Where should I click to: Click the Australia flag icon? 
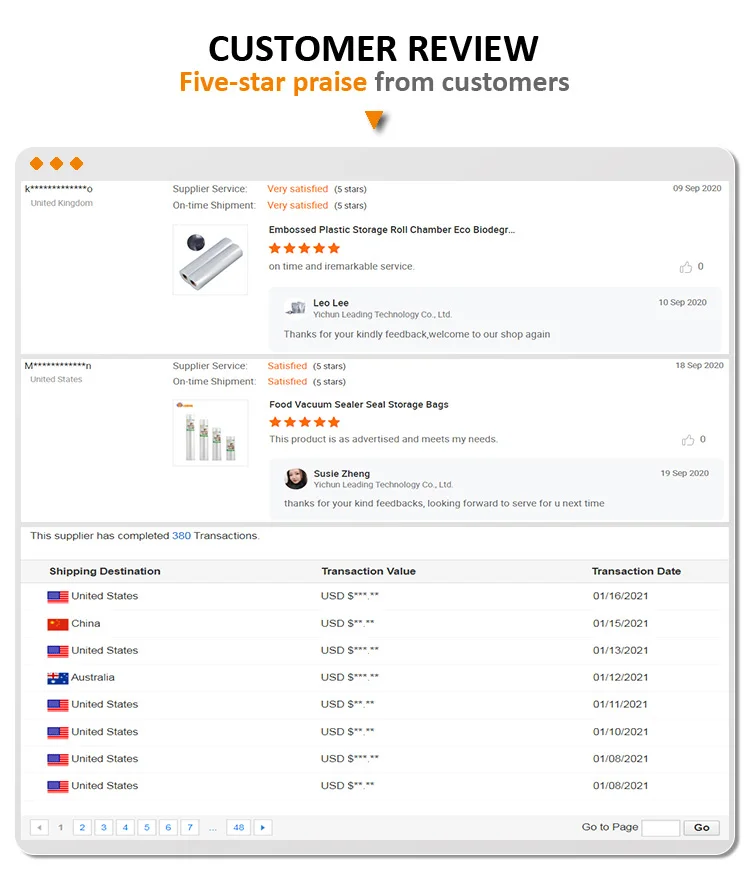58,678
